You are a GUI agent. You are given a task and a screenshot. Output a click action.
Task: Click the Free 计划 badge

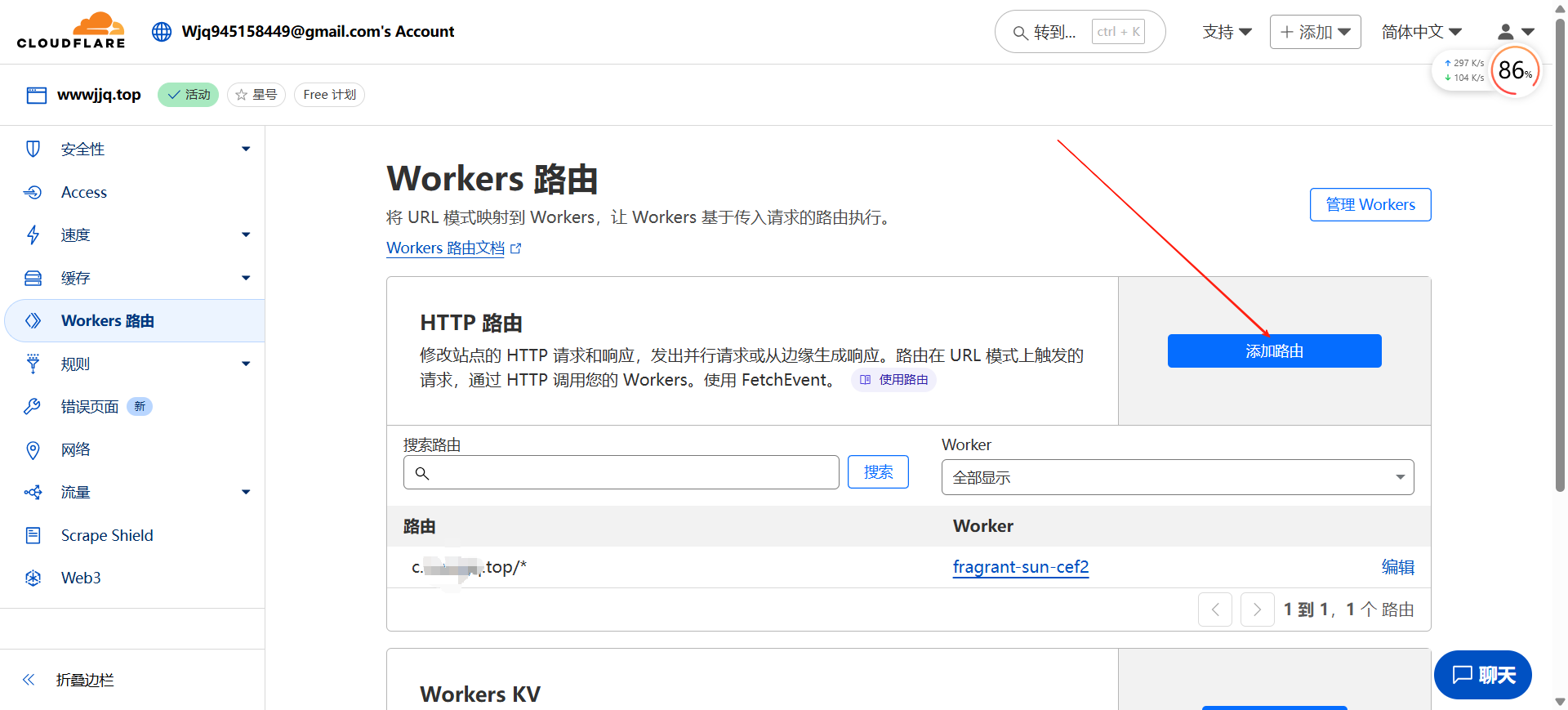point(329,95)
